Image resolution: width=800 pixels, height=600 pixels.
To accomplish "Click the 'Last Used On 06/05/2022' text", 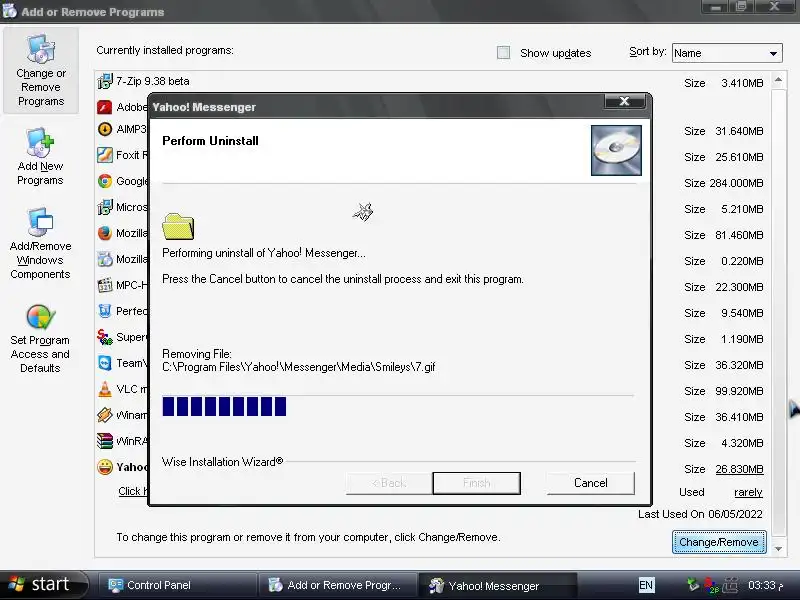I will [x=700, y=514].
